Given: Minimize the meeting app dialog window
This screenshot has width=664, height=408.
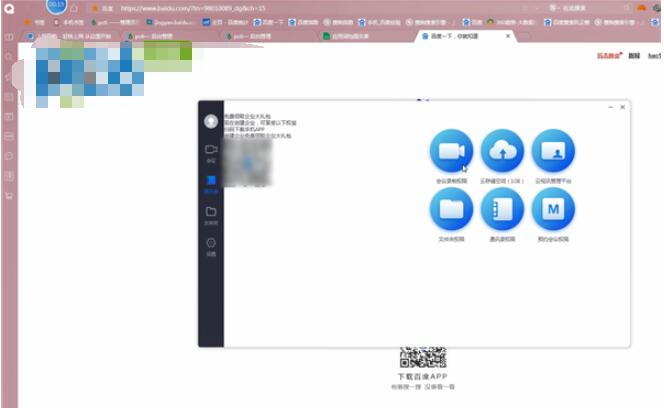Looking at the screenshot, I should (610, 107).
